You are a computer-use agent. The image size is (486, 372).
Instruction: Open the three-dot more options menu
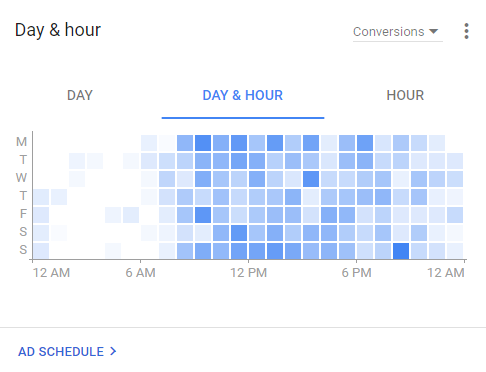466,31
